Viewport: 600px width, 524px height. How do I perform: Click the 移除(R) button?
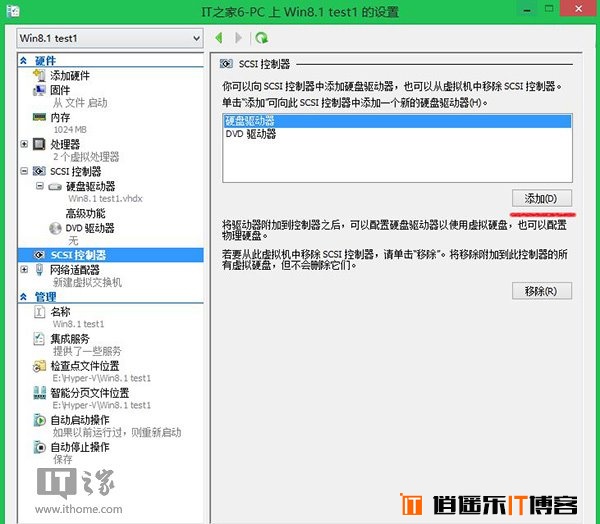point(542,291)
